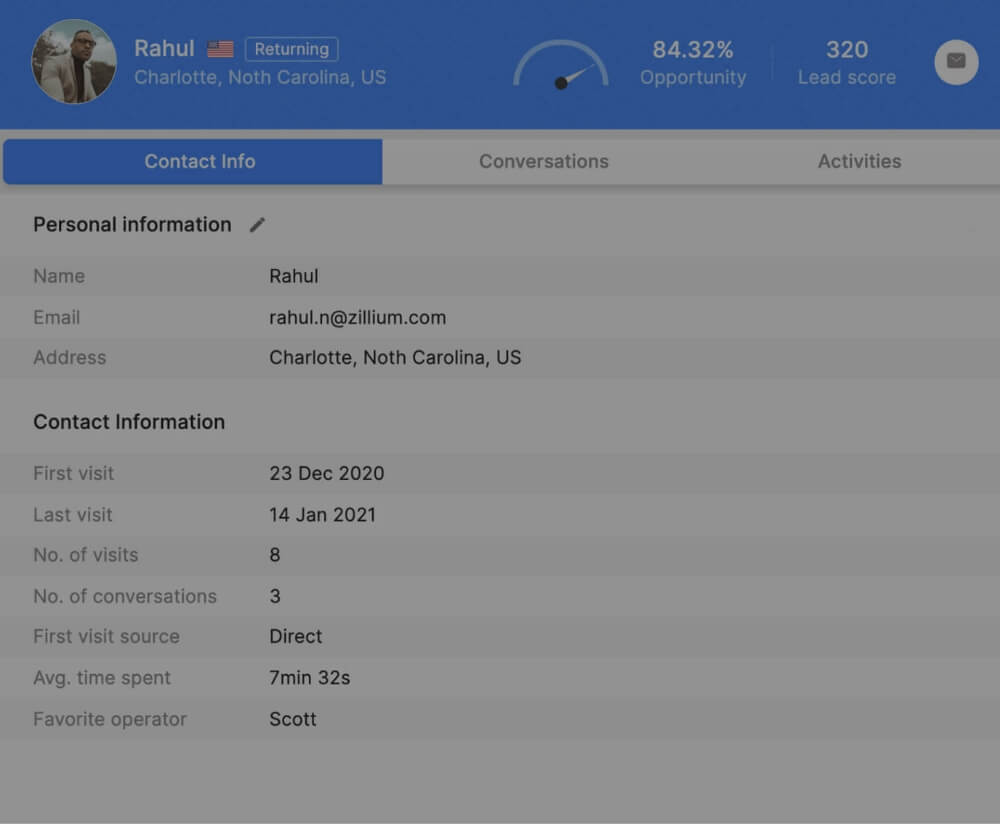
Task: Click the First visit date 23 Dec 2020
Action: (326, 473)
